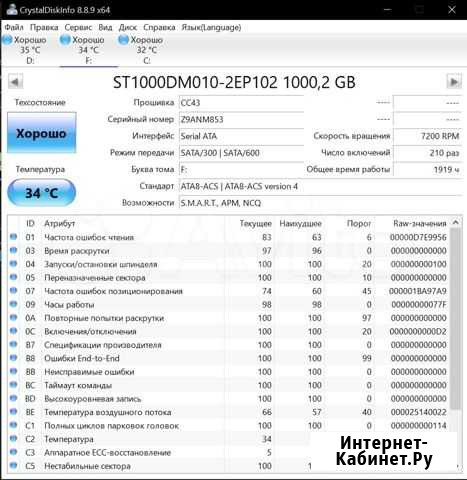467x480 pixels.
Task: Click status icon for attribute C5
Action: [x=13, y=465]
